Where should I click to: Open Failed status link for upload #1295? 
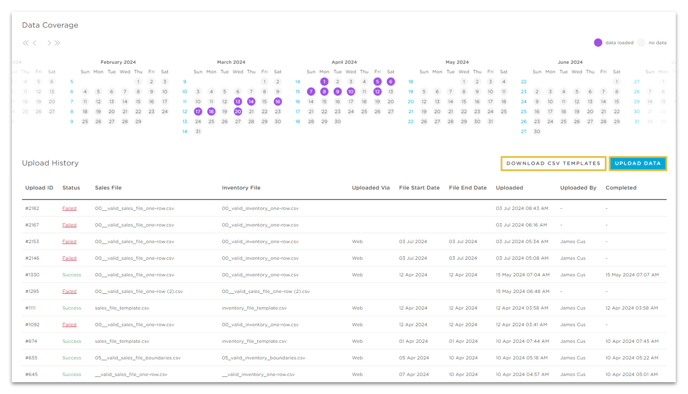pos(69,291)
